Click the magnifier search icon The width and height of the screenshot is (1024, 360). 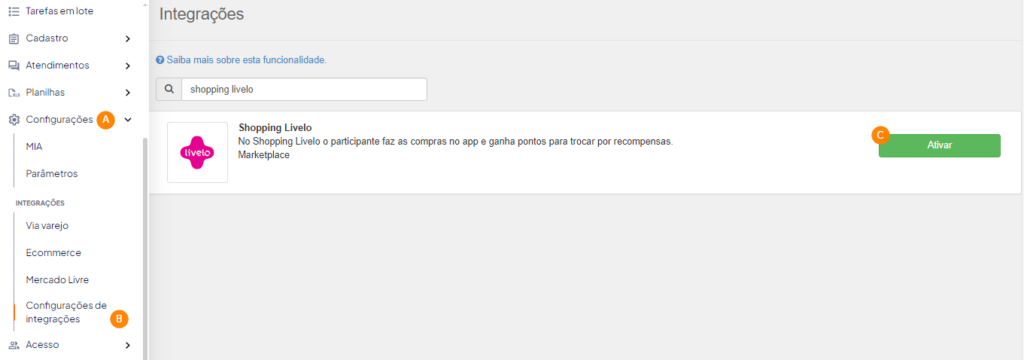tap(168, 90)
